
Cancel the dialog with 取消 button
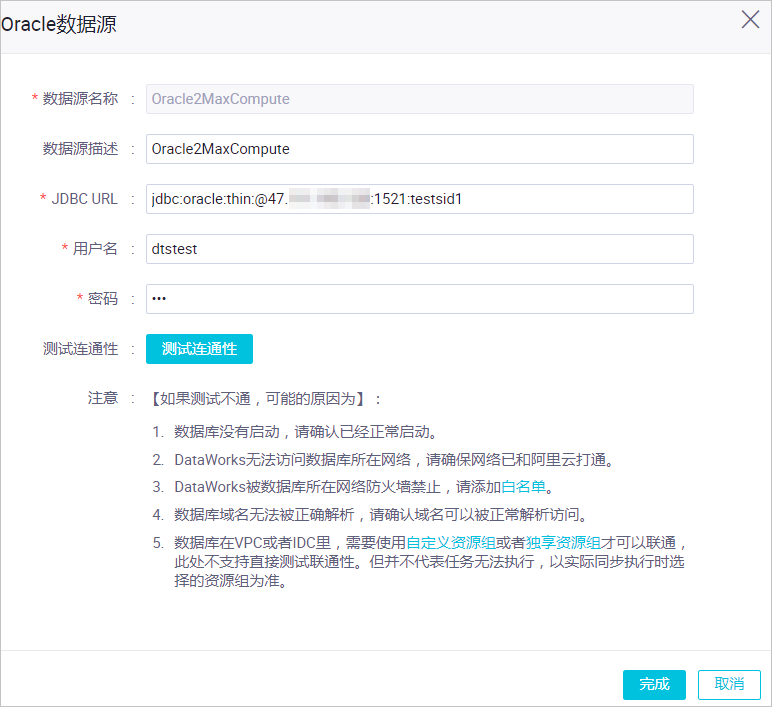tap(729, 684)
